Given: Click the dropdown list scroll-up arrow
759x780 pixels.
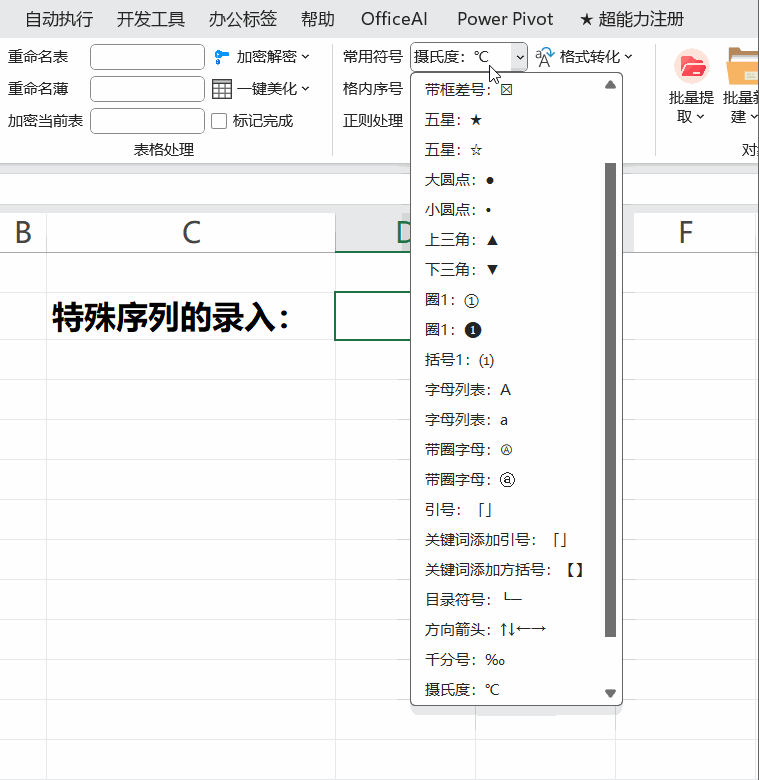Looking at the screenshot, I should coord(610,85).
